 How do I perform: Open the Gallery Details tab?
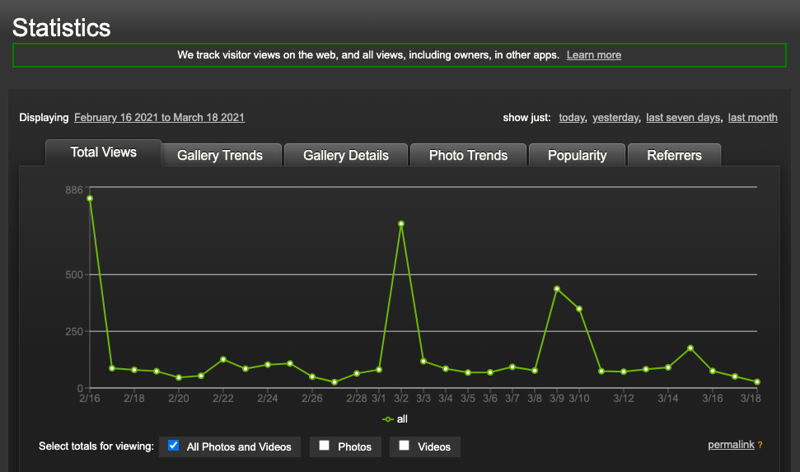tap(346, 155)
